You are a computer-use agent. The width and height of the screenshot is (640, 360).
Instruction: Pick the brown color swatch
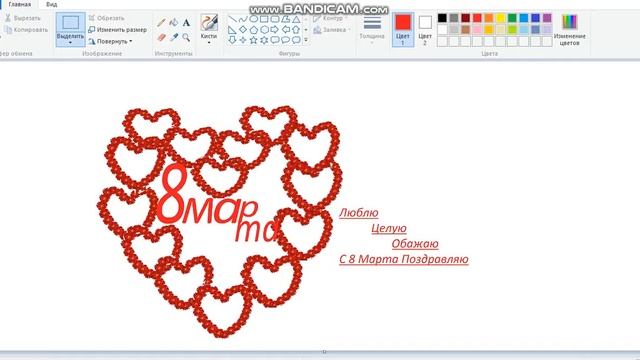click(465, 29)
